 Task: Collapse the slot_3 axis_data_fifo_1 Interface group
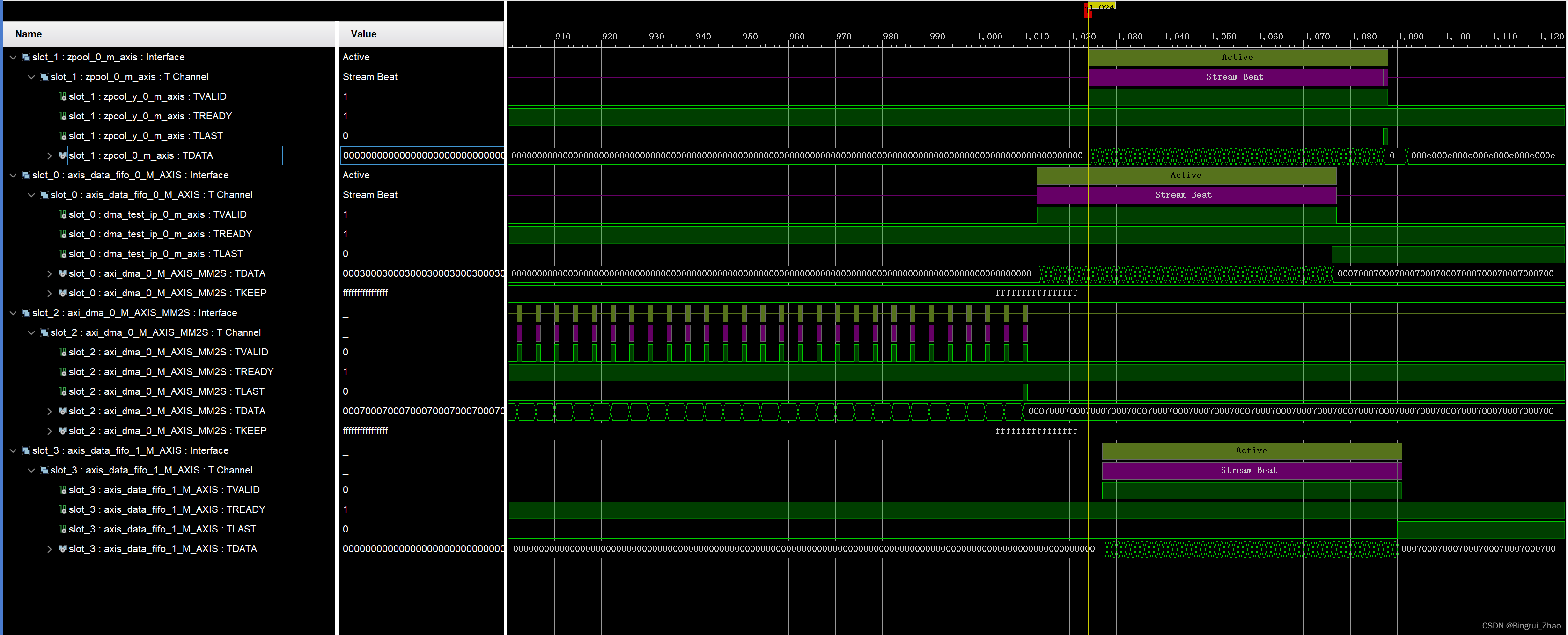pyautogui.click(x=14, y=450)
